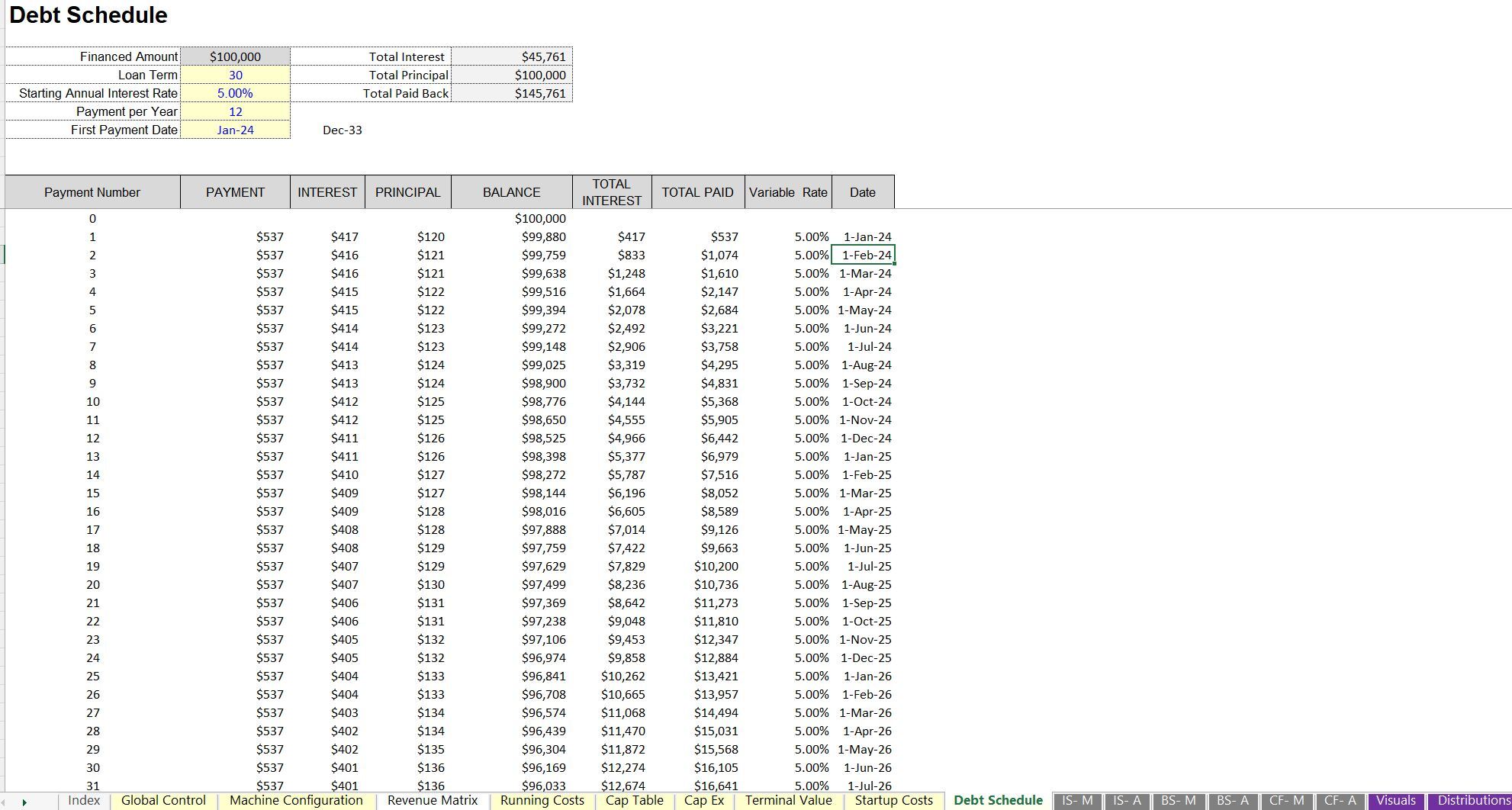Open the Distributions sheet
This screenshot has width=1512, height=810.
[x=1469, y=800]
